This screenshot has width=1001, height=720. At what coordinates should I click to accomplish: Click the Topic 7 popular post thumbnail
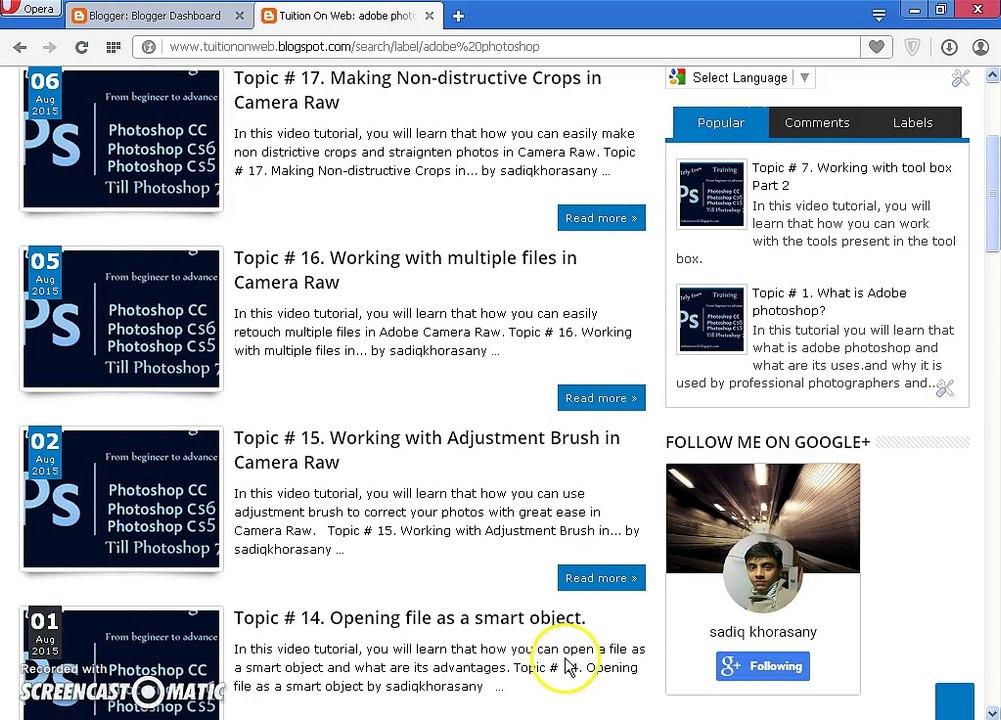point(711,194)
